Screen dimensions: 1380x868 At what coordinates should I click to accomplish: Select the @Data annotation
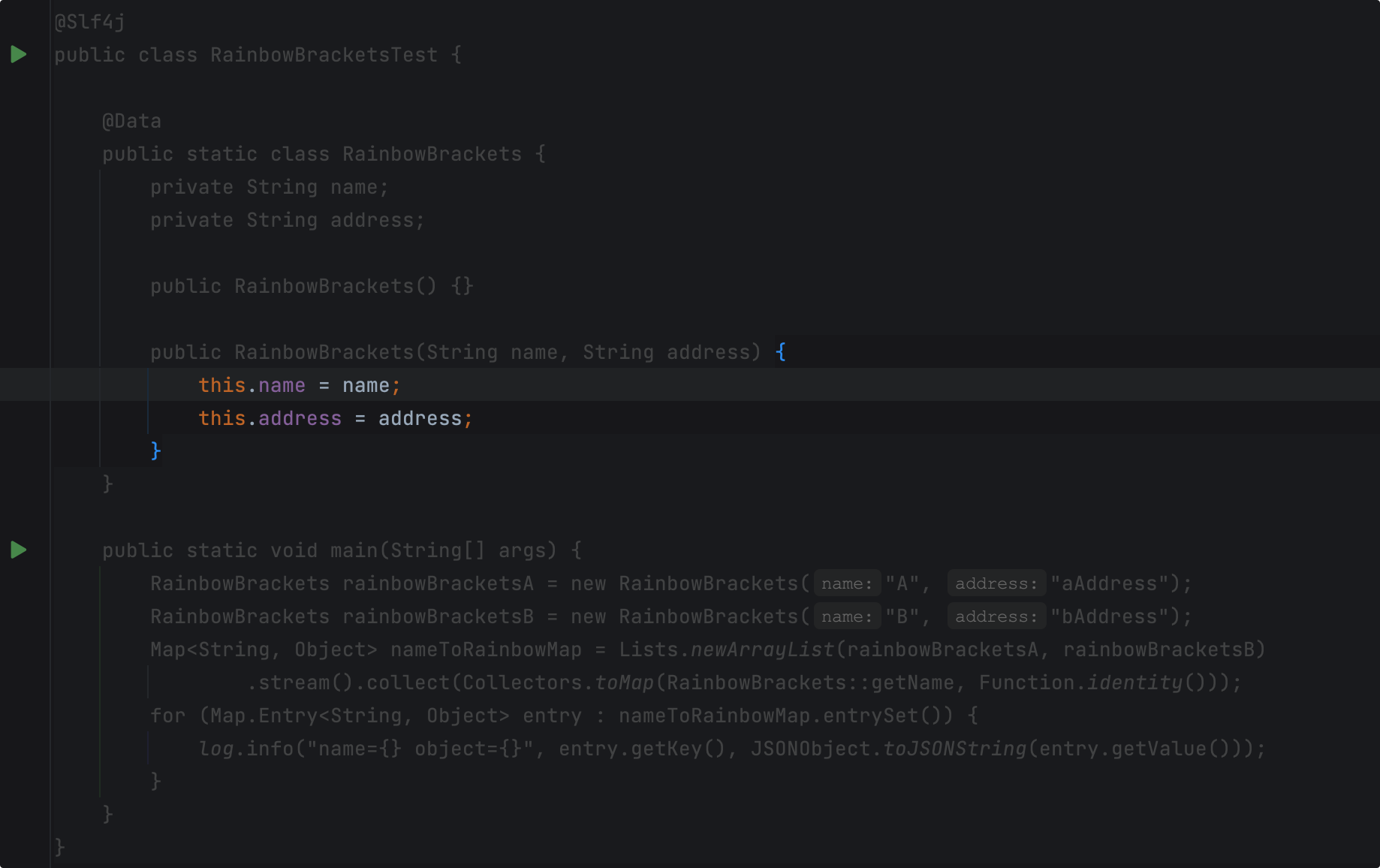pyautogui.click(x=131, y=120)
